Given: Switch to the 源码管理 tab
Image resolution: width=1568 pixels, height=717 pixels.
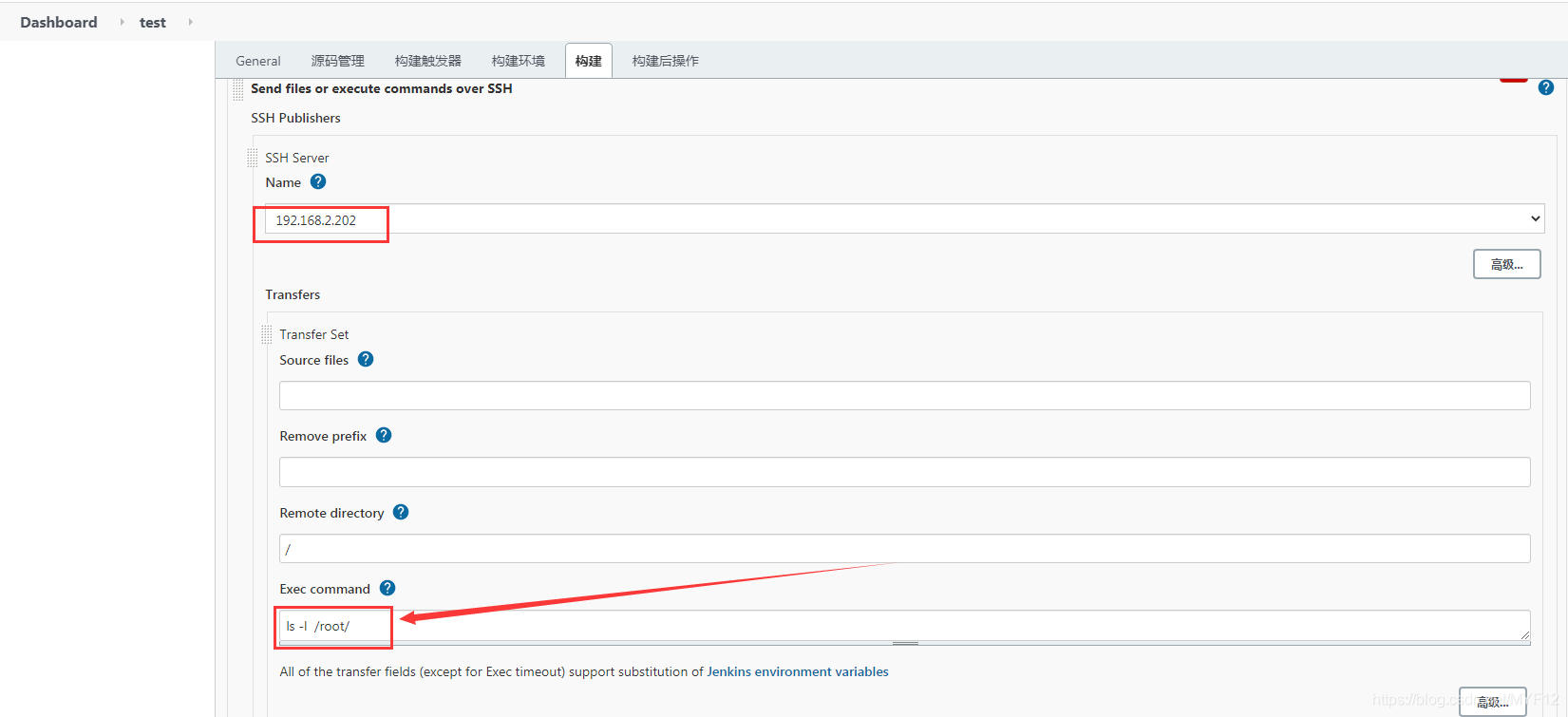Looking at the screenshot, I should [x=337, y=61].
